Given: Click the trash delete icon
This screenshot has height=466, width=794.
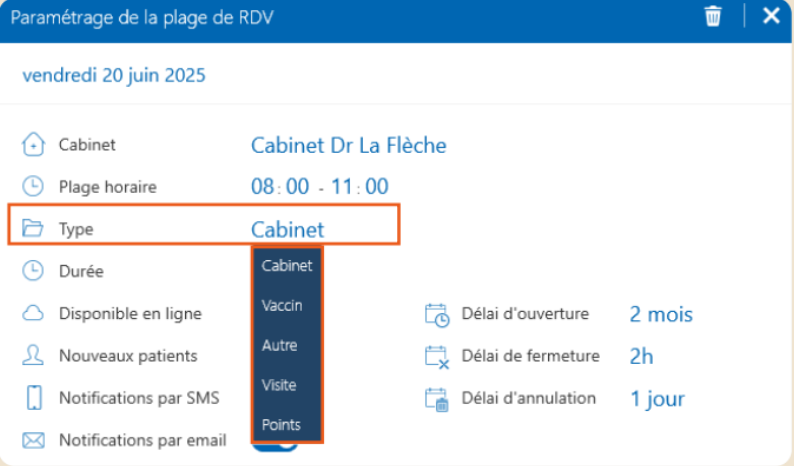Looking at the screenshot, I should pyautogui.click(x=712, y=16).
